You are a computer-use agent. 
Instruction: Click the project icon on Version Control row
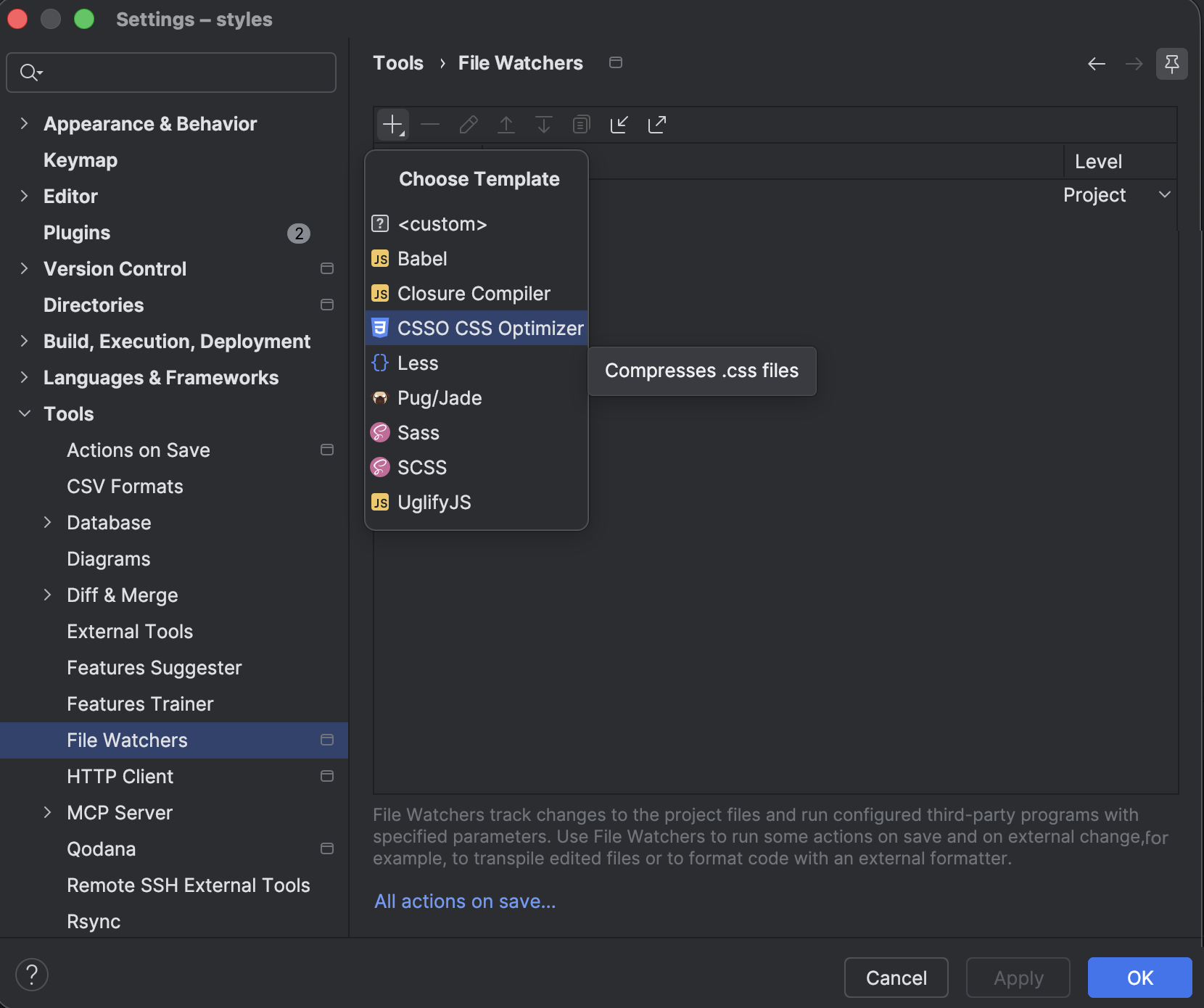(x=327, y=269)
